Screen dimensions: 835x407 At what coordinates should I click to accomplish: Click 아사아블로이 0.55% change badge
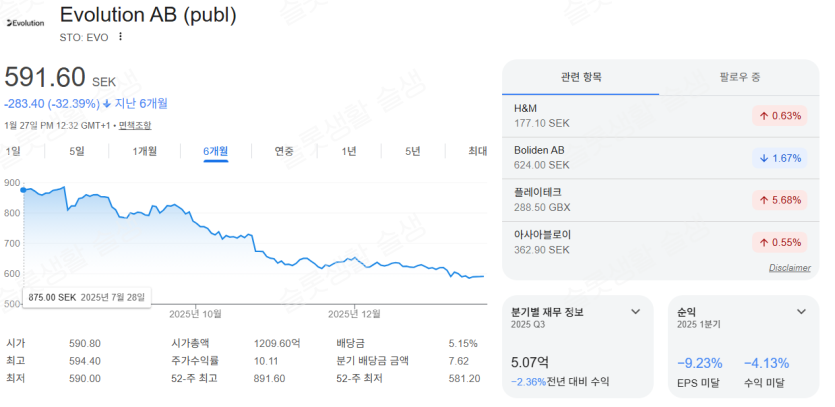point(778,242)
